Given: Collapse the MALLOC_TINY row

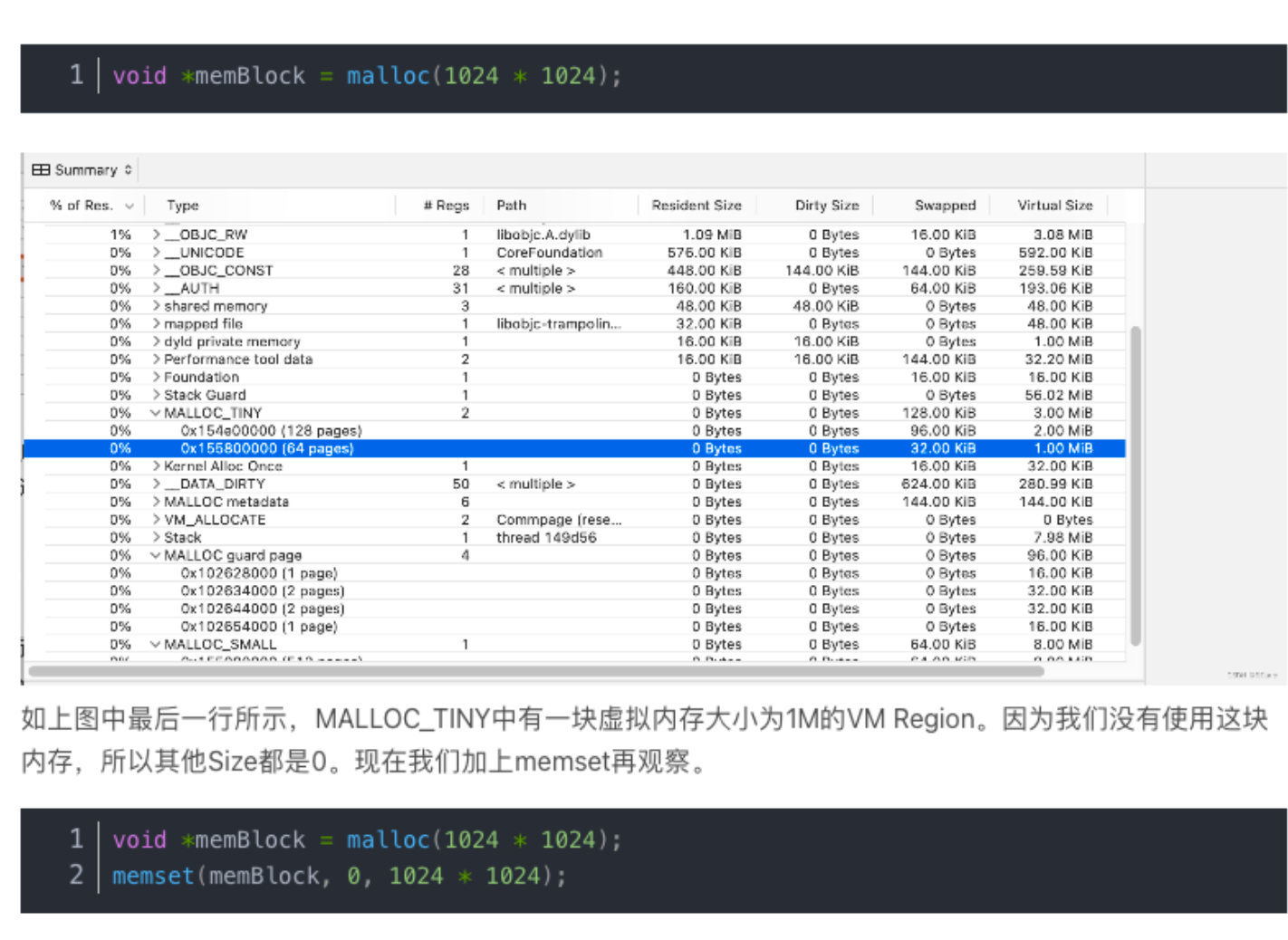Looking at the screenshot, I should [x=156, y=413].
